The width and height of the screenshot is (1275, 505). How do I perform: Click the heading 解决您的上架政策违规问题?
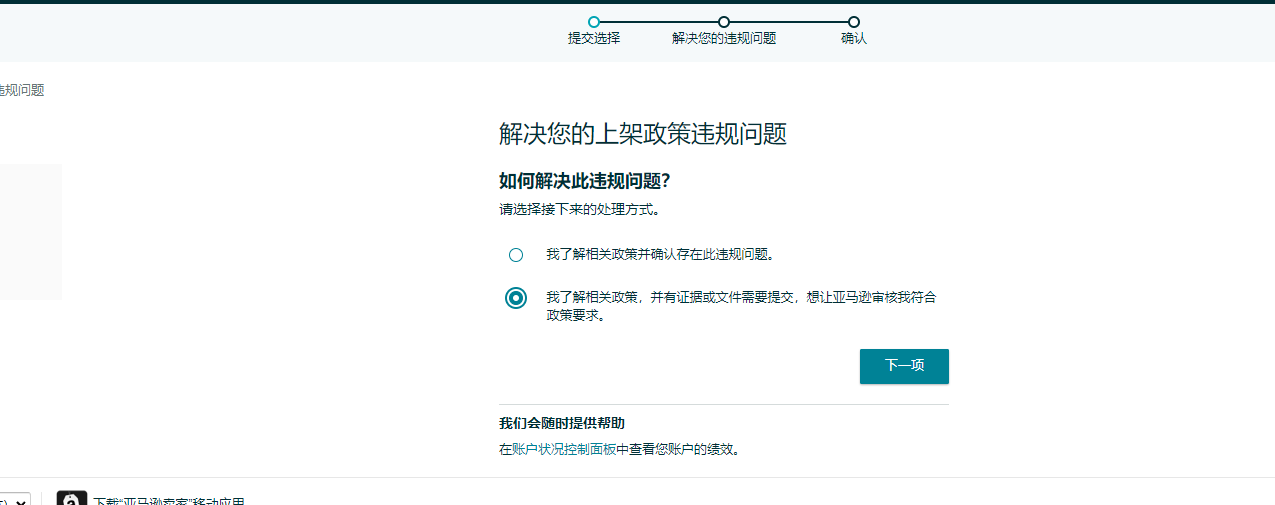642,135
